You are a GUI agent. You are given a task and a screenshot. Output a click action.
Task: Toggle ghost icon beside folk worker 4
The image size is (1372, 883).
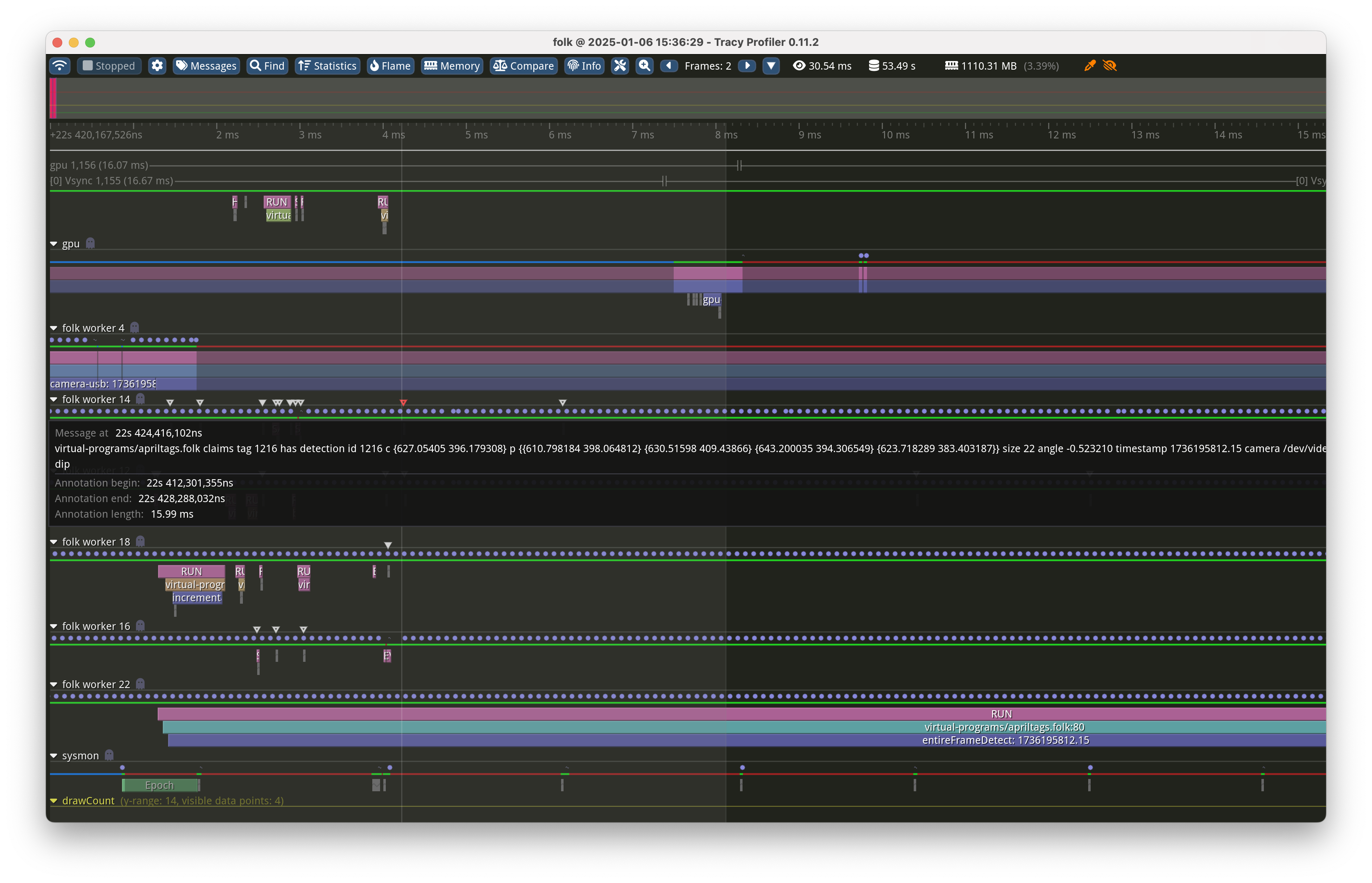(135, 328)
